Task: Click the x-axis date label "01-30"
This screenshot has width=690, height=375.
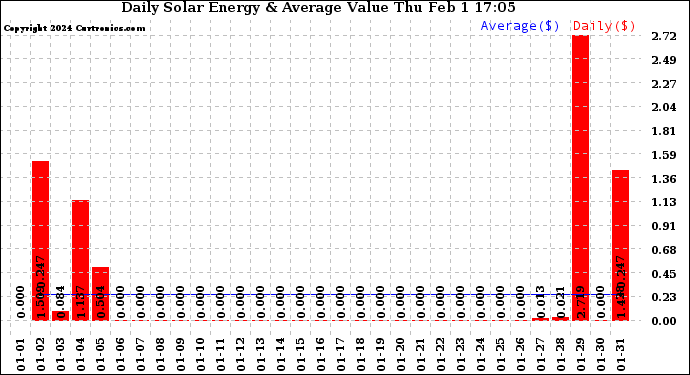Action: (x=601, y=355)
